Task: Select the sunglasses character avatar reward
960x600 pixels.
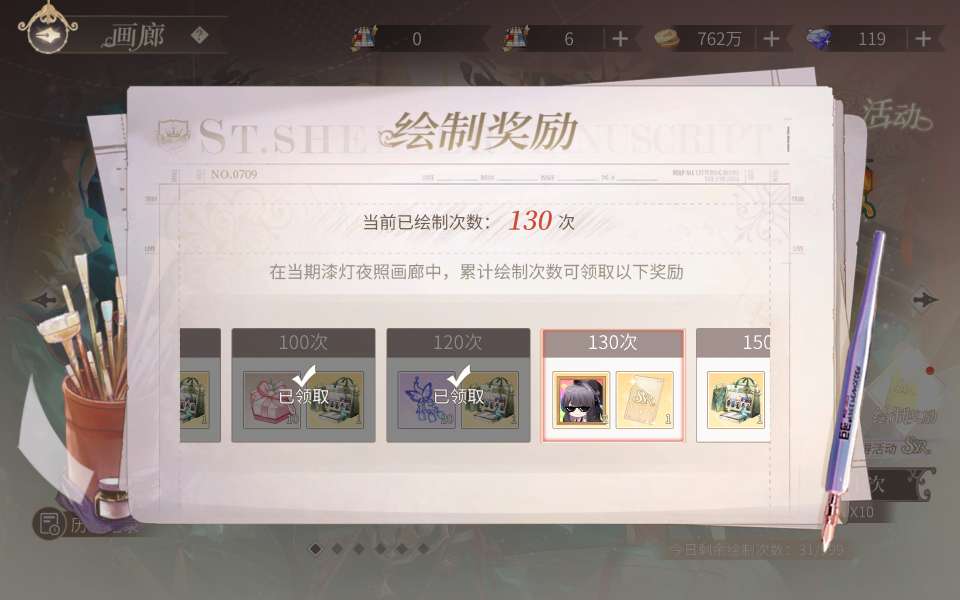Action: coord(581,399)
